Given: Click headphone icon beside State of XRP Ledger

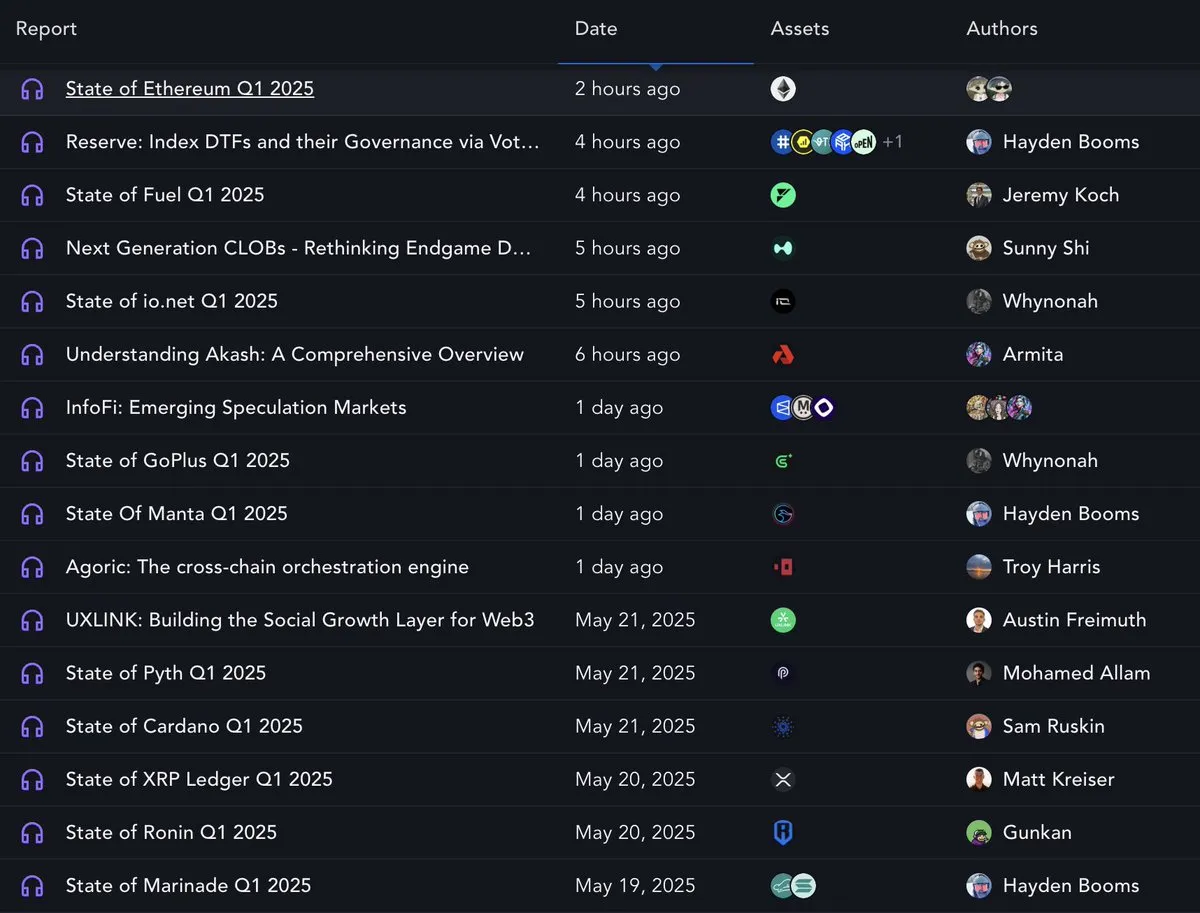Looking at the screenshot, I should tap(32, 779).
